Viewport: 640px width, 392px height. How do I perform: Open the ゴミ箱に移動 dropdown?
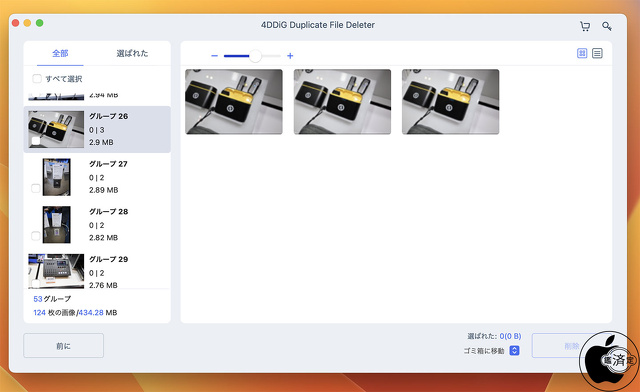[x=515, y=350]
